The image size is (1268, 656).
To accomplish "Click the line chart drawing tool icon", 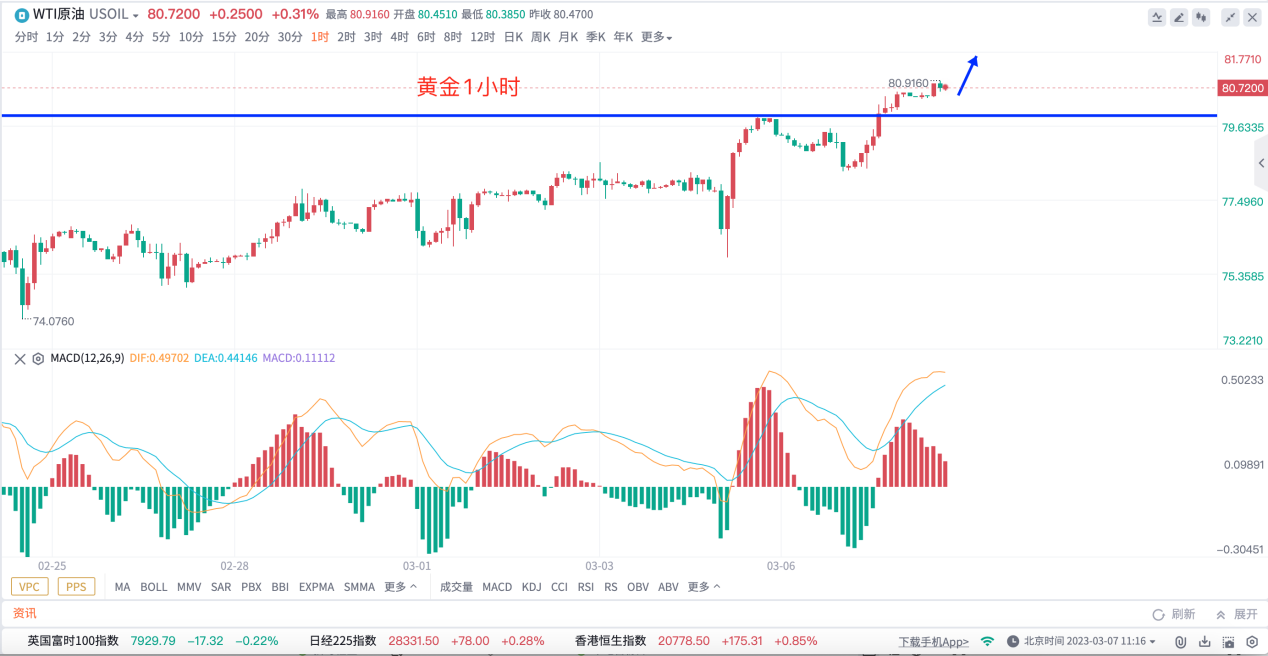I will pyautogui.click(x=1157, y=16).
